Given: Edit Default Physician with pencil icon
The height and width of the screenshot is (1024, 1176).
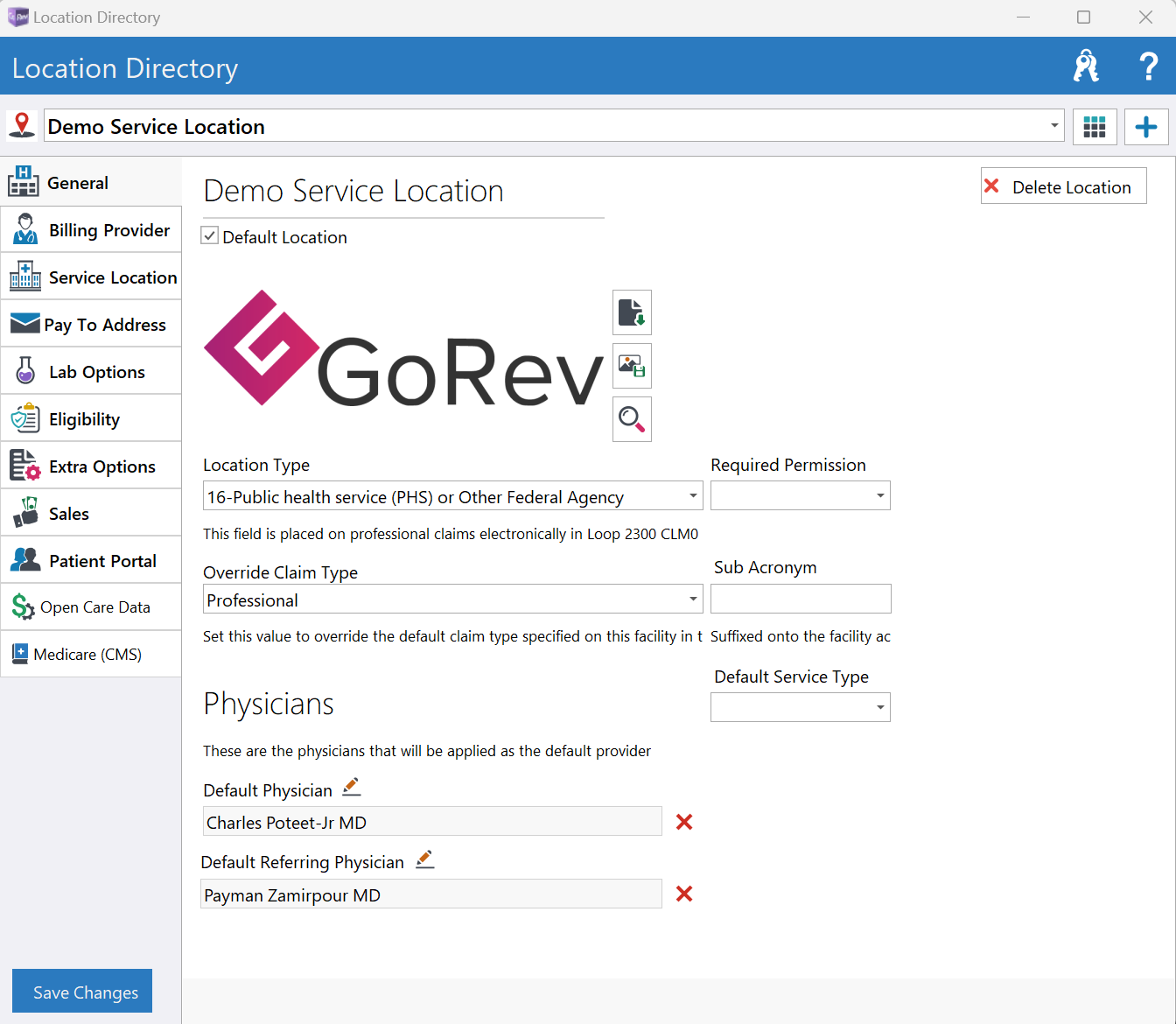Looking at the screenshot, I should pos(352,787).
